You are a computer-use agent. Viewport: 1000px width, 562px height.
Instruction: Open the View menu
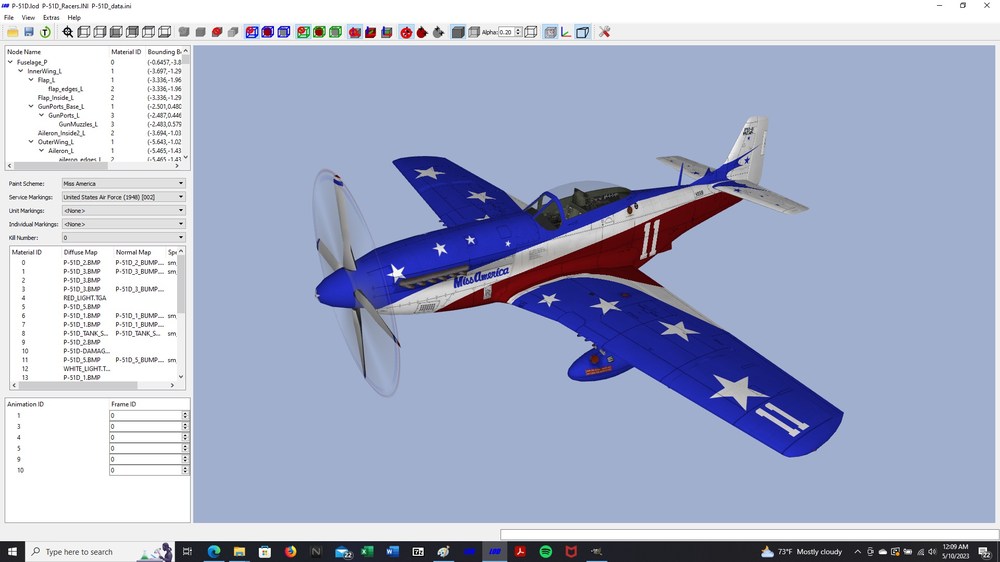28,18
